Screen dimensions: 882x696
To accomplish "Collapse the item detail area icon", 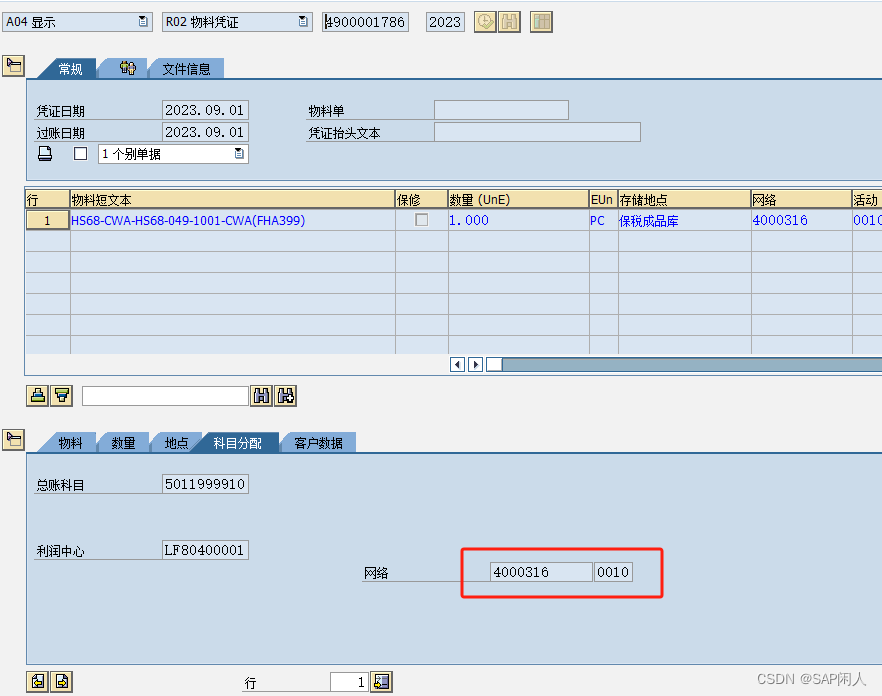I will point(14,439).
